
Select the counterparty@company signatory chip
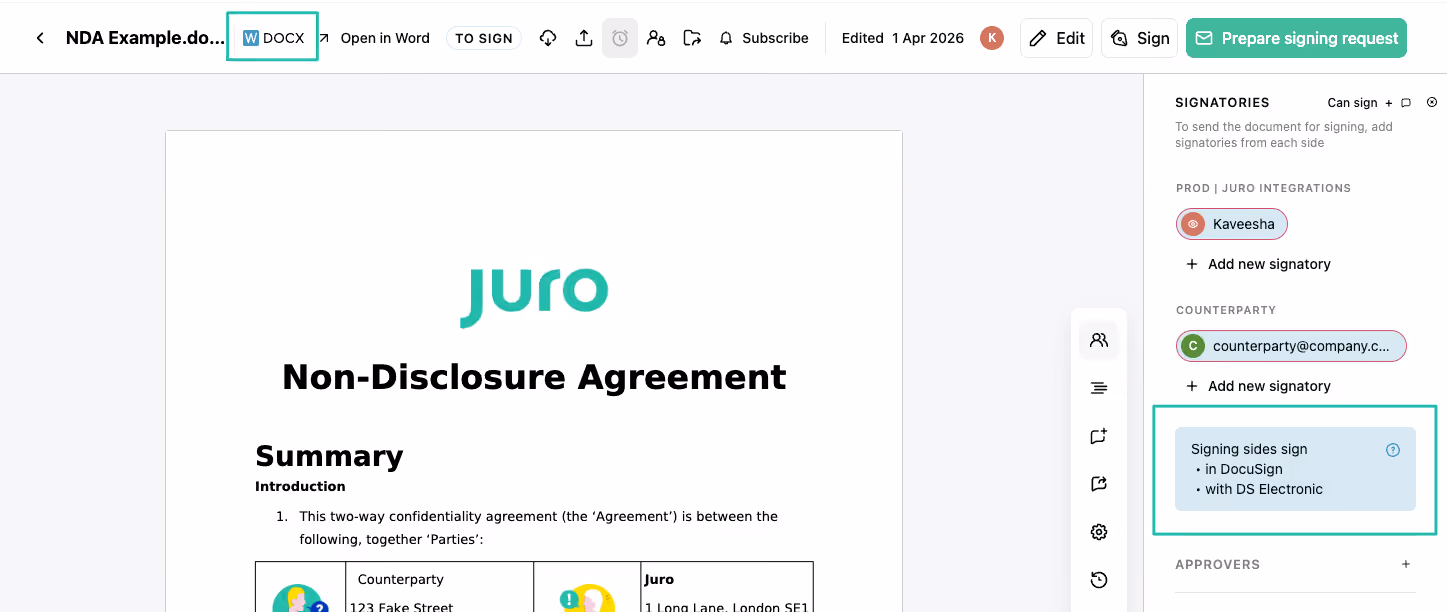1291,346
